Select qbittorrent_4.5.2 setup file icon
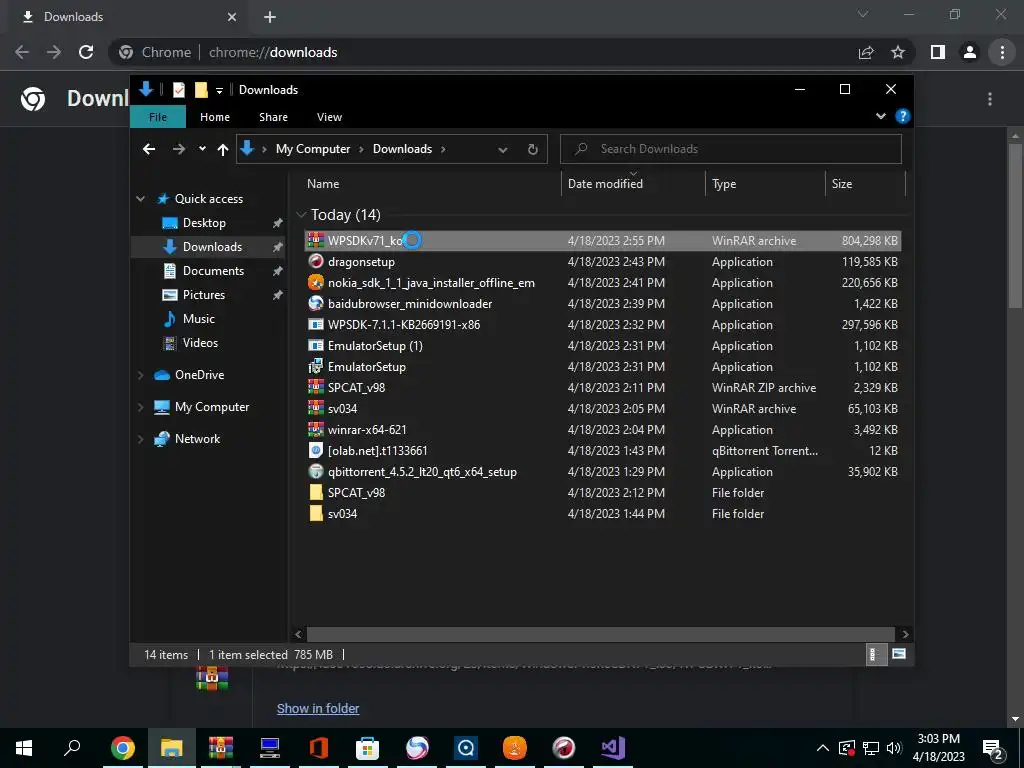The height and width of the screenshot is (768, 1024). click(316, 471)
